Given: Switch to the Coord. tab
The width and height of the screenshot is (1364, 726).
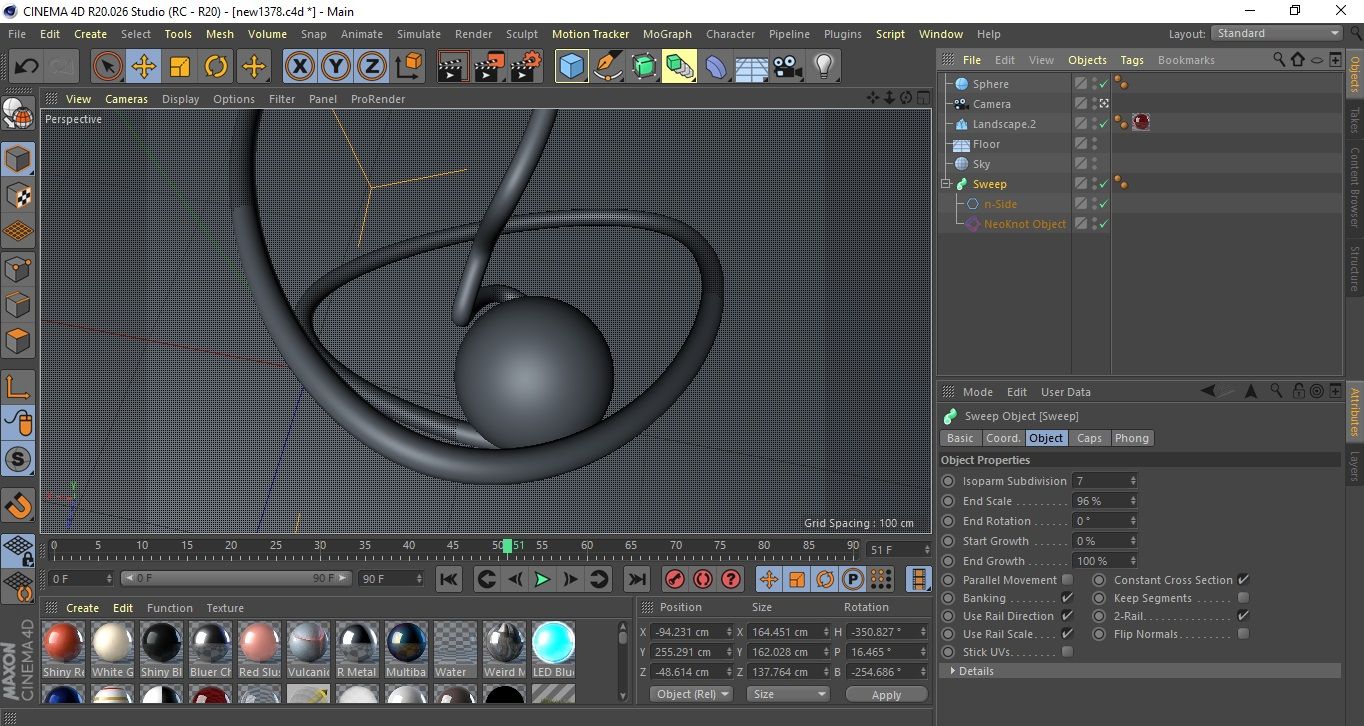Looking at the screenshot, I should tap(1003, 438).
